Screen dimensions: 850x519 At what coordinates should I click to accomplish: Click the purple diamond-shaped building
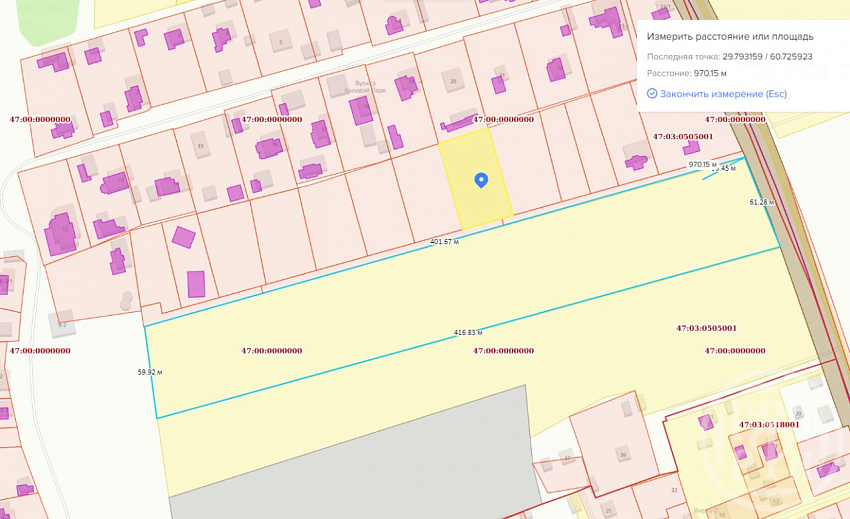184,237
